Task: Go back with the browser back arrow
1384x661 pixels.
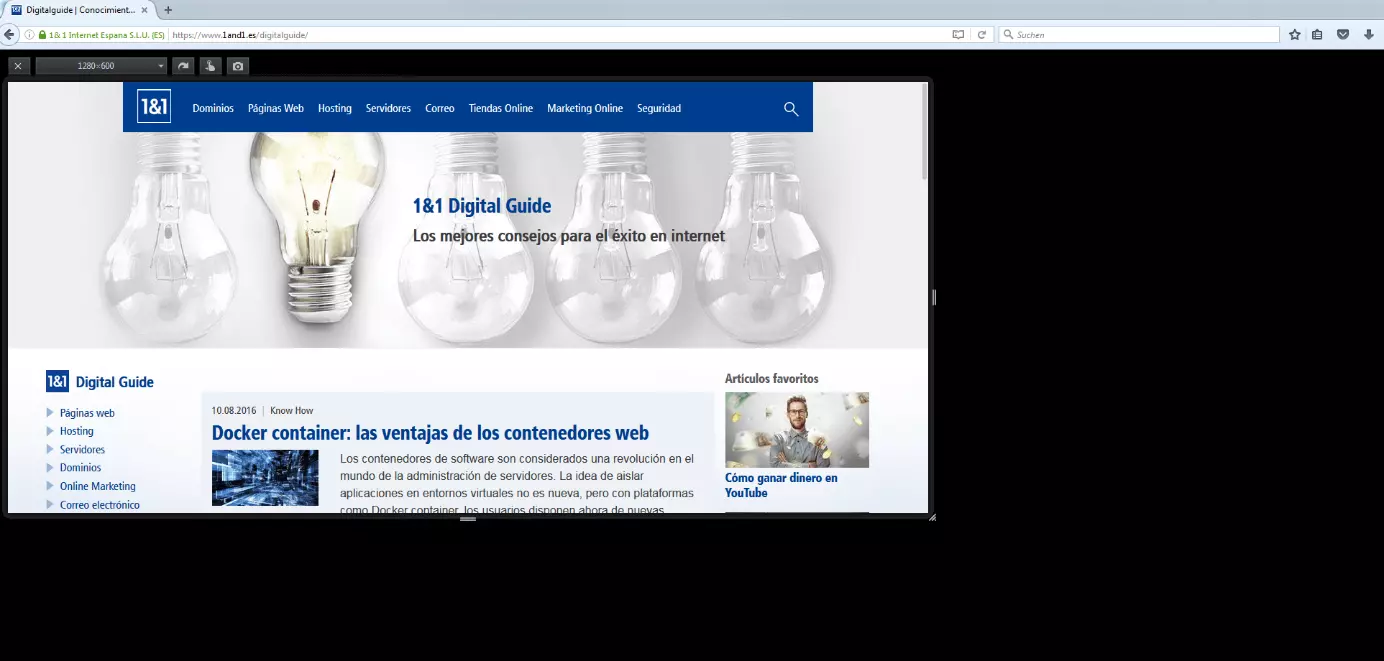Action: 9,34
